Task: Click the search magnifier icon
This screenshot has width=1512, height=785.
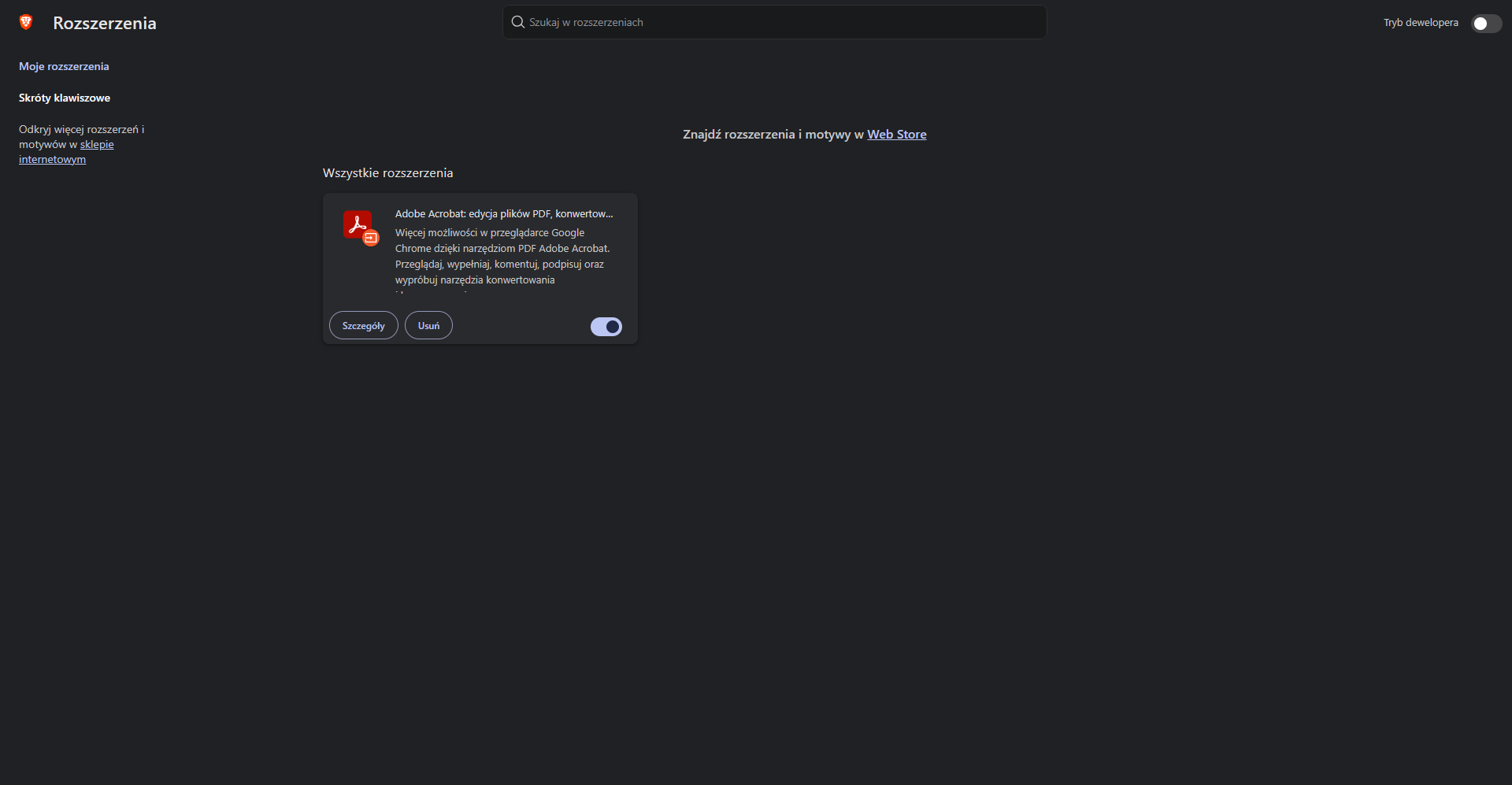Action: pyautogui.click(x=517, y=22)
